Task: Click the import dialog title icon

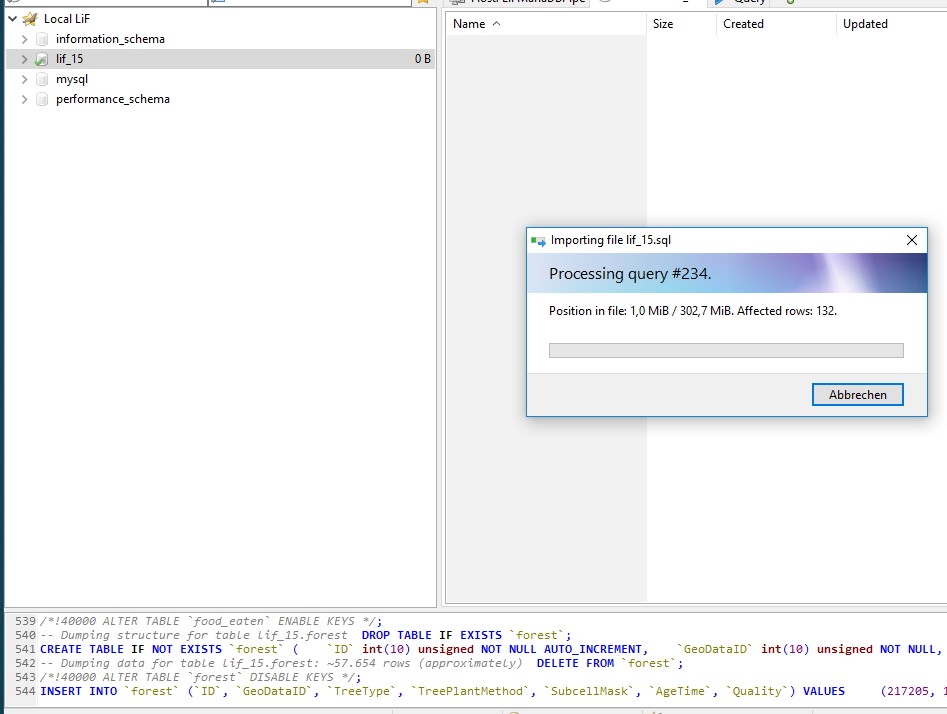Action: [539, 240]
